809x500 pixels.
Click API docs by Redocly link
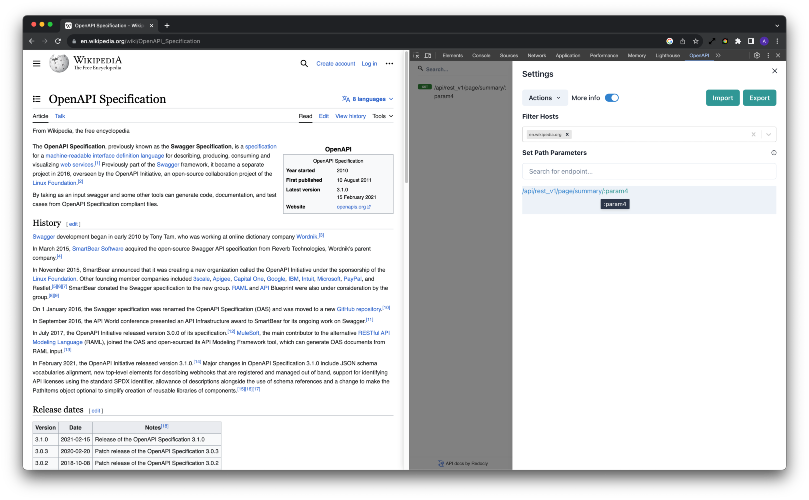click(463, 463)
